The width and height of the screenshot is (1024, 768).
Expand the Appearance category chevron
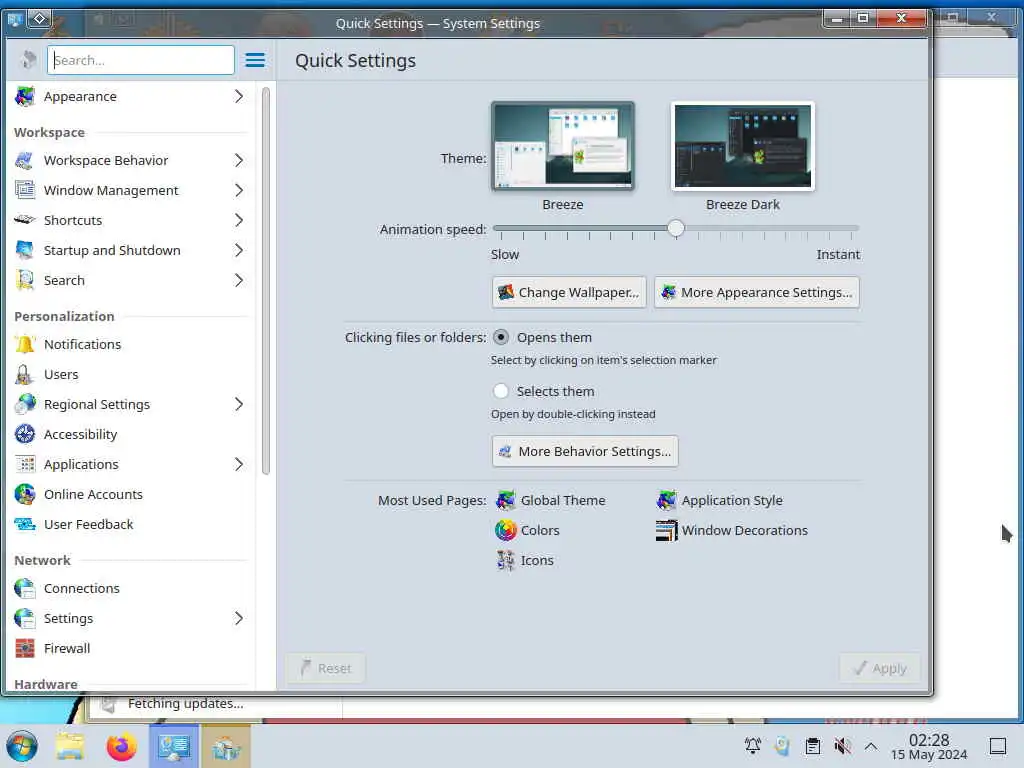[x=239, y=96]
